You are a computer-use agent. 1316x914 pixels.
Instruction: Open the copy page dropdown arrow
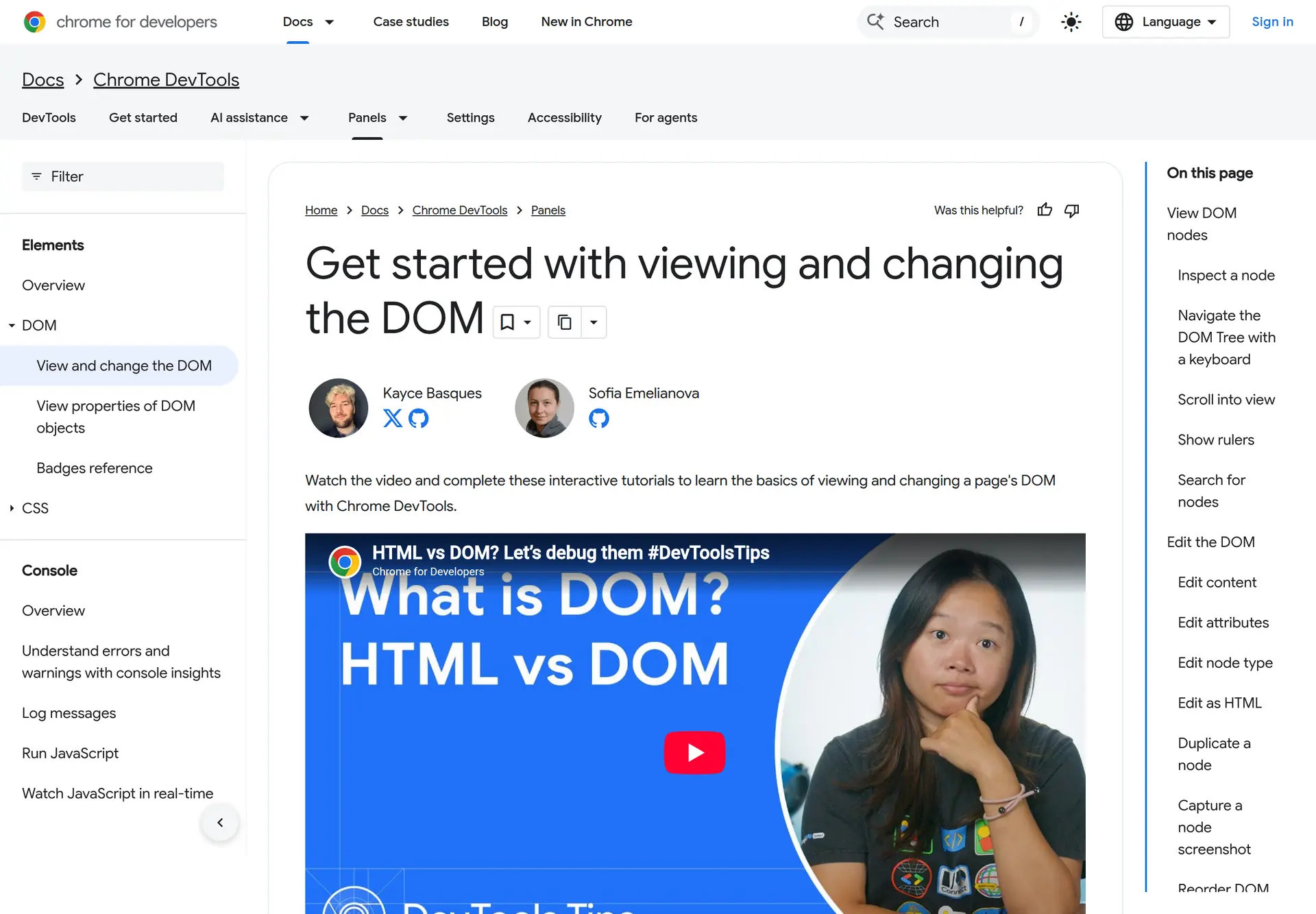[x=594, y=322]
